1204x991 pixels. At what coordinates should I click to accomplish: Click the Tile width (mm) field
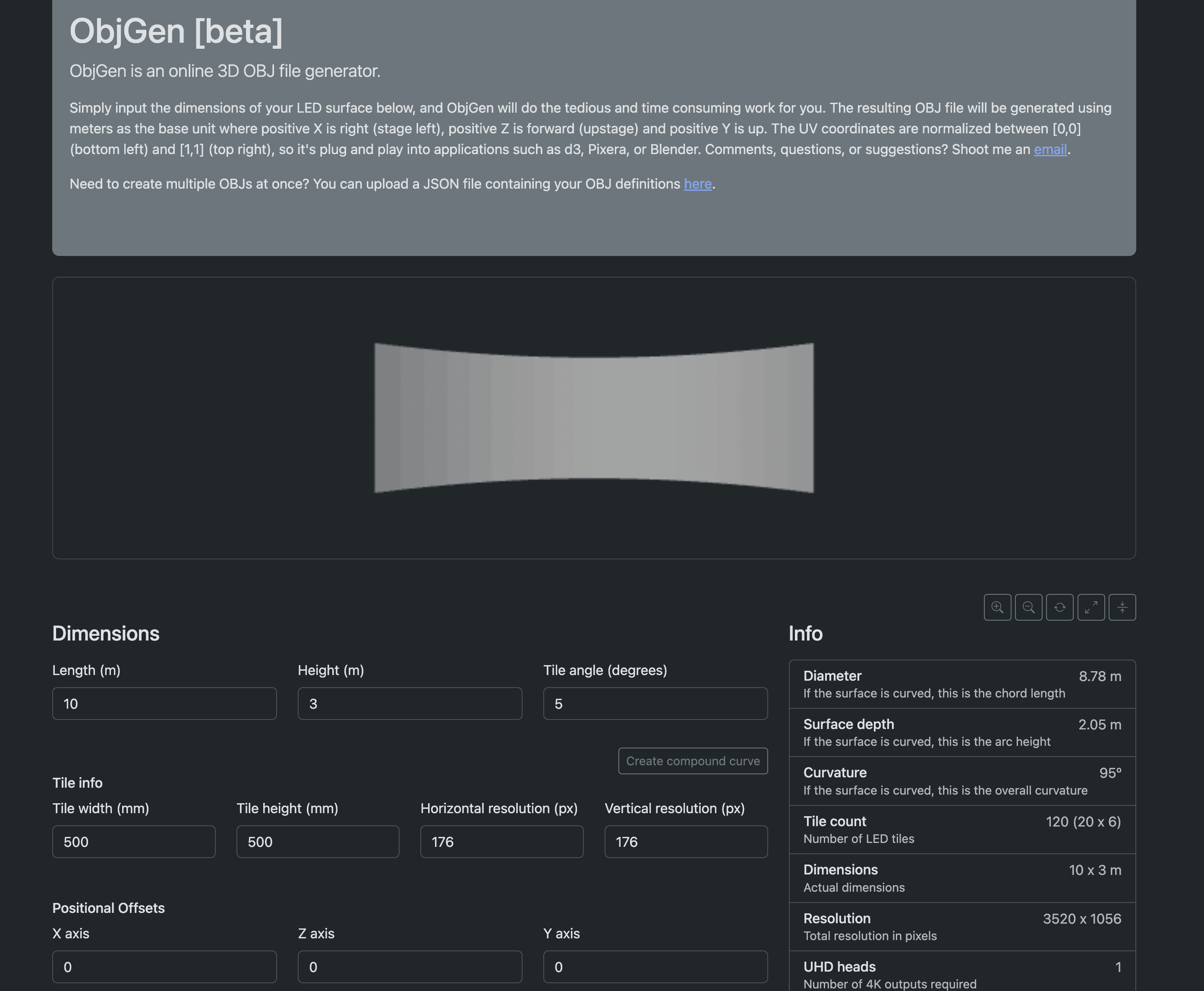[x=133, y=842]
